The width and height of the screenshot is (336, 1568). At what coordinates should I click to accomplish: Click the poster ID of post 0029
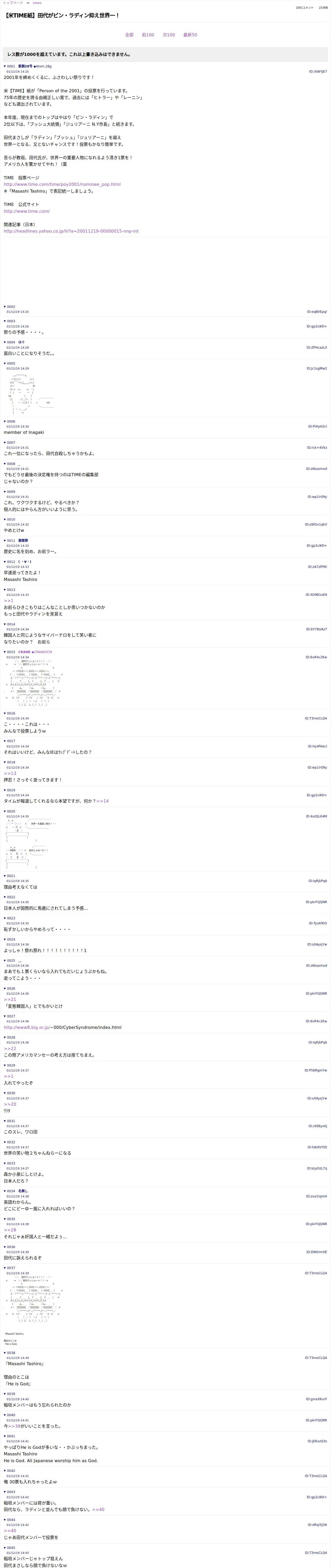pos(316,1071)
